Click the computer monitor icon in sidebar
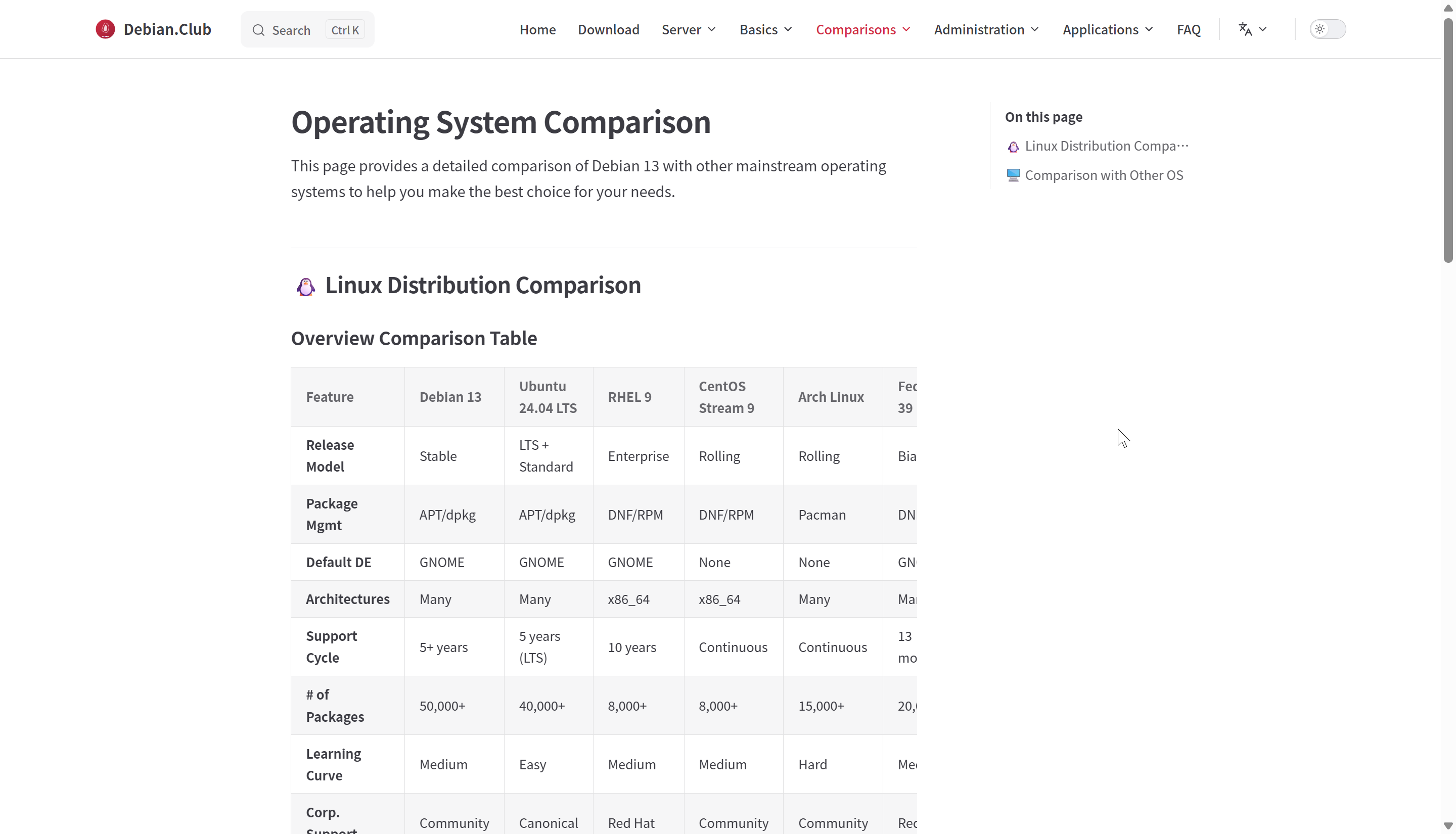The width and height of the screenshot is (1456, 834). 1013,175
